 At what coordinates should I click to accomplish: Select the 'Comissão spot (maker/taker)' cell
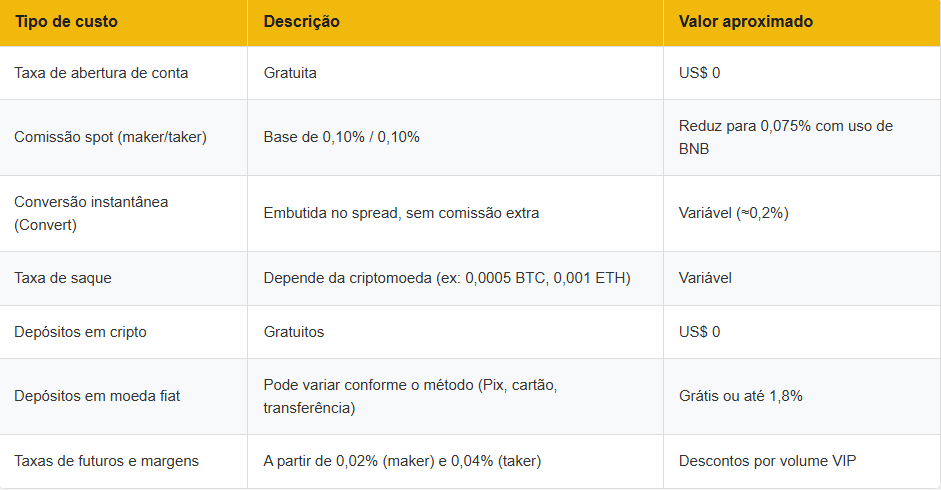coord(110,137)
